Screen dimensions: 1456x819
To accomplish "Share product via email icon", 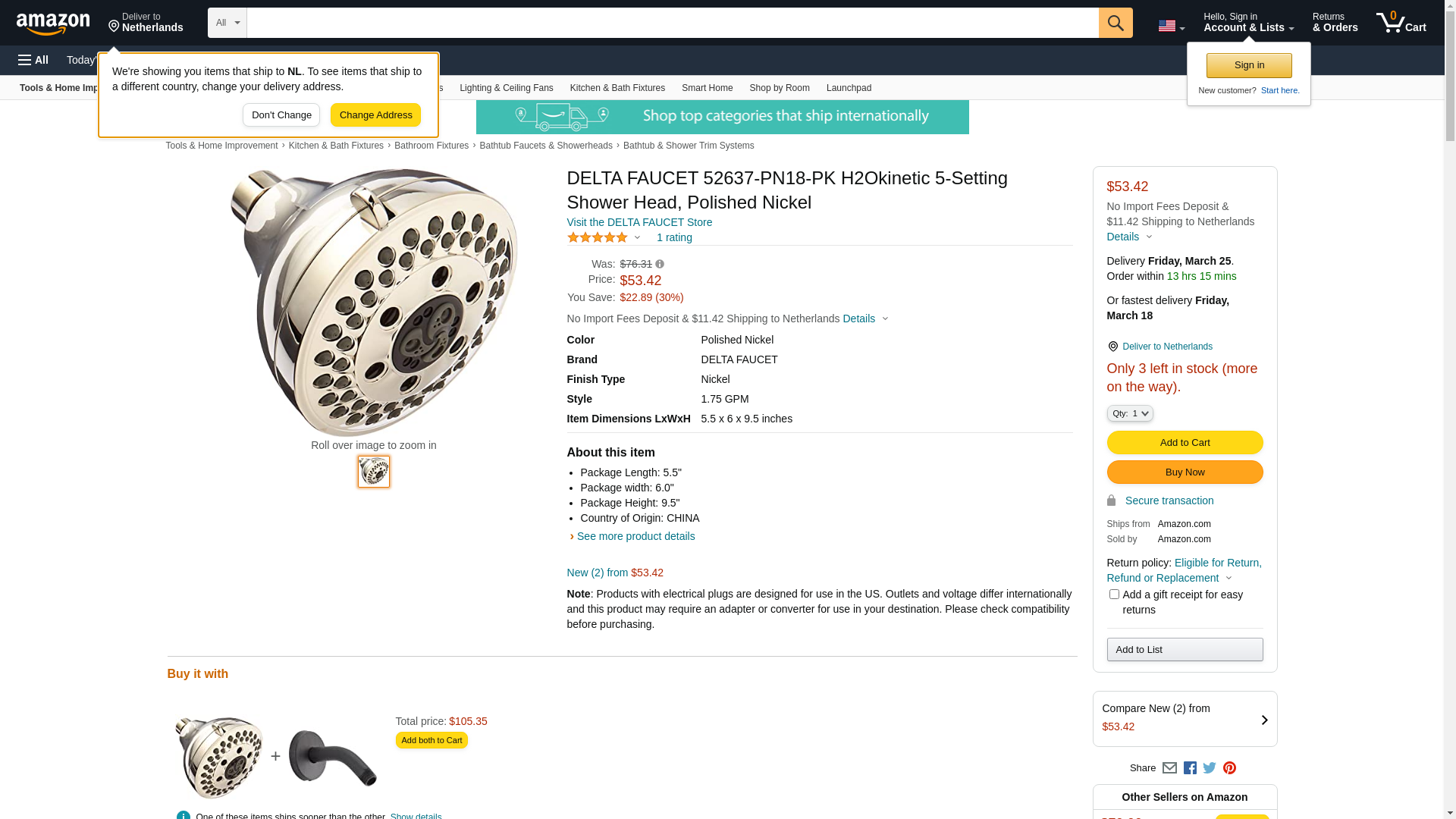I will click(x=1169, y=768).
